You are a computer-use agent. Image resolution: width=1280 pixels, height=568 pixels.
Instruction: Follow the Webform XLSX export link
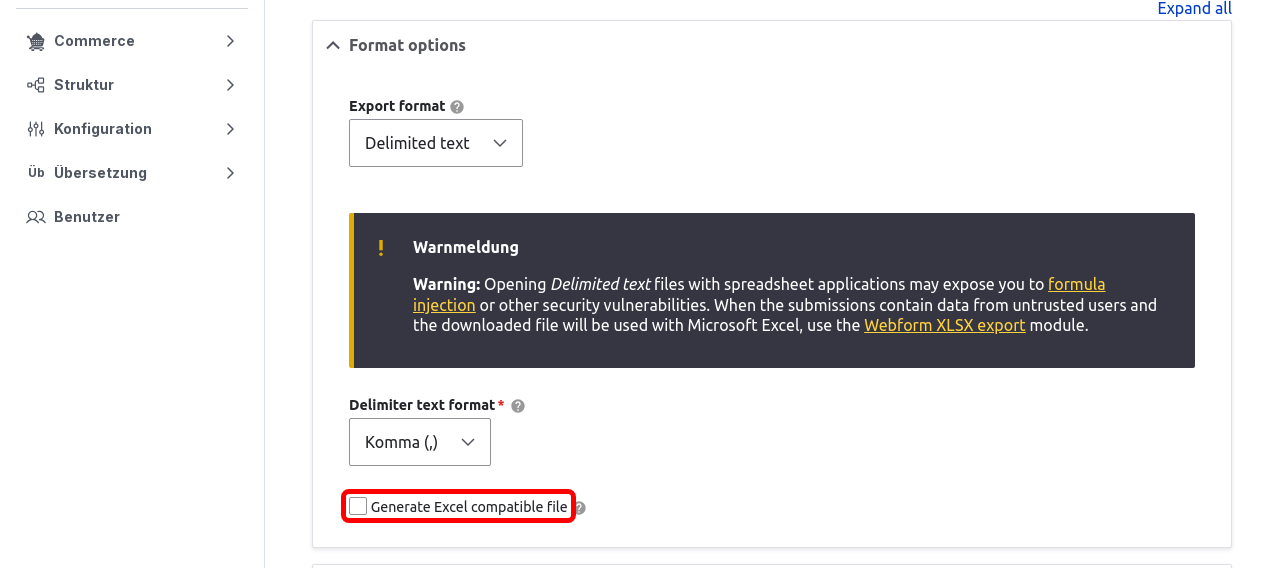(x=945, y=325)
